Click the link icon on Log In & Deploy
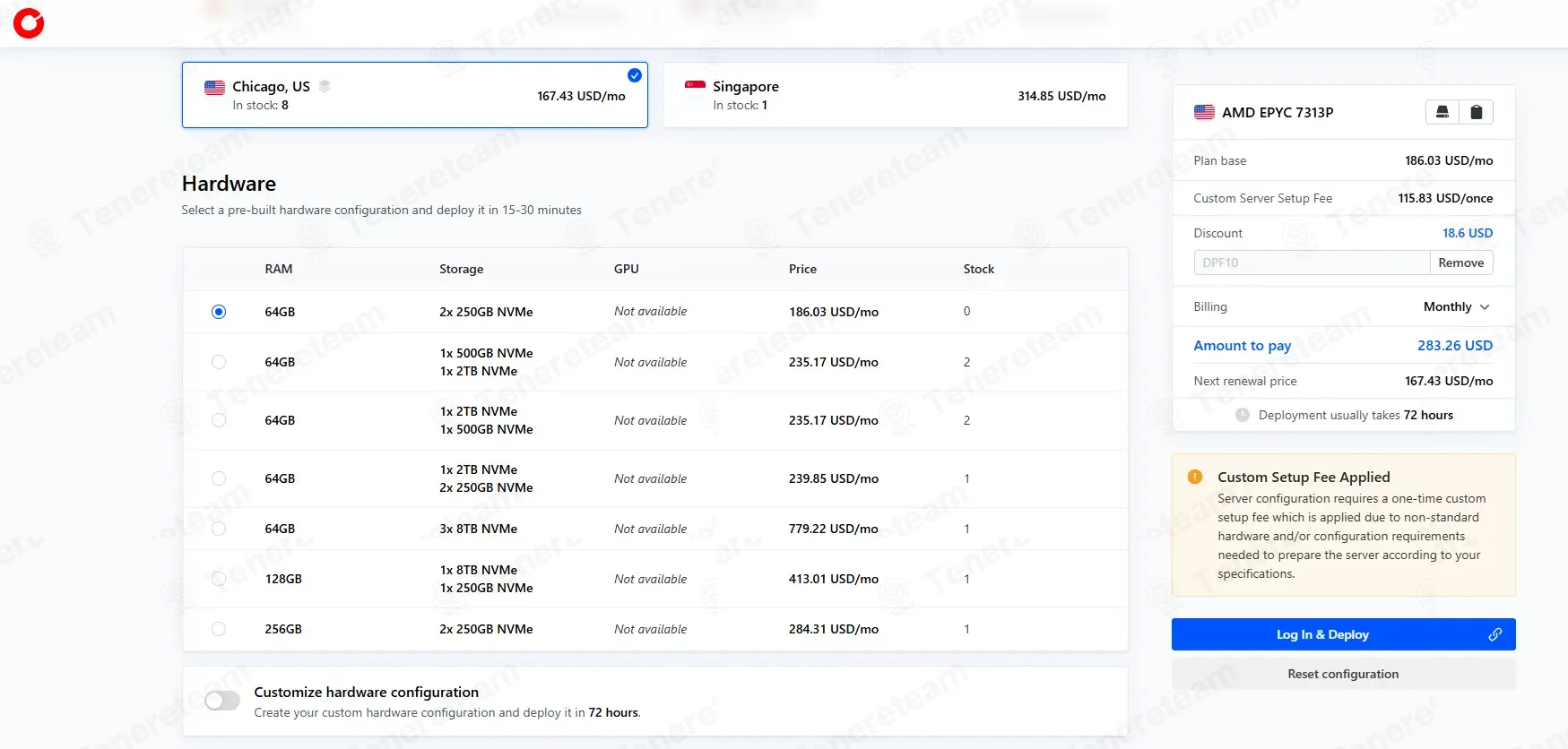This screenshot has width=1568, height=749. tap(1494, 634)
